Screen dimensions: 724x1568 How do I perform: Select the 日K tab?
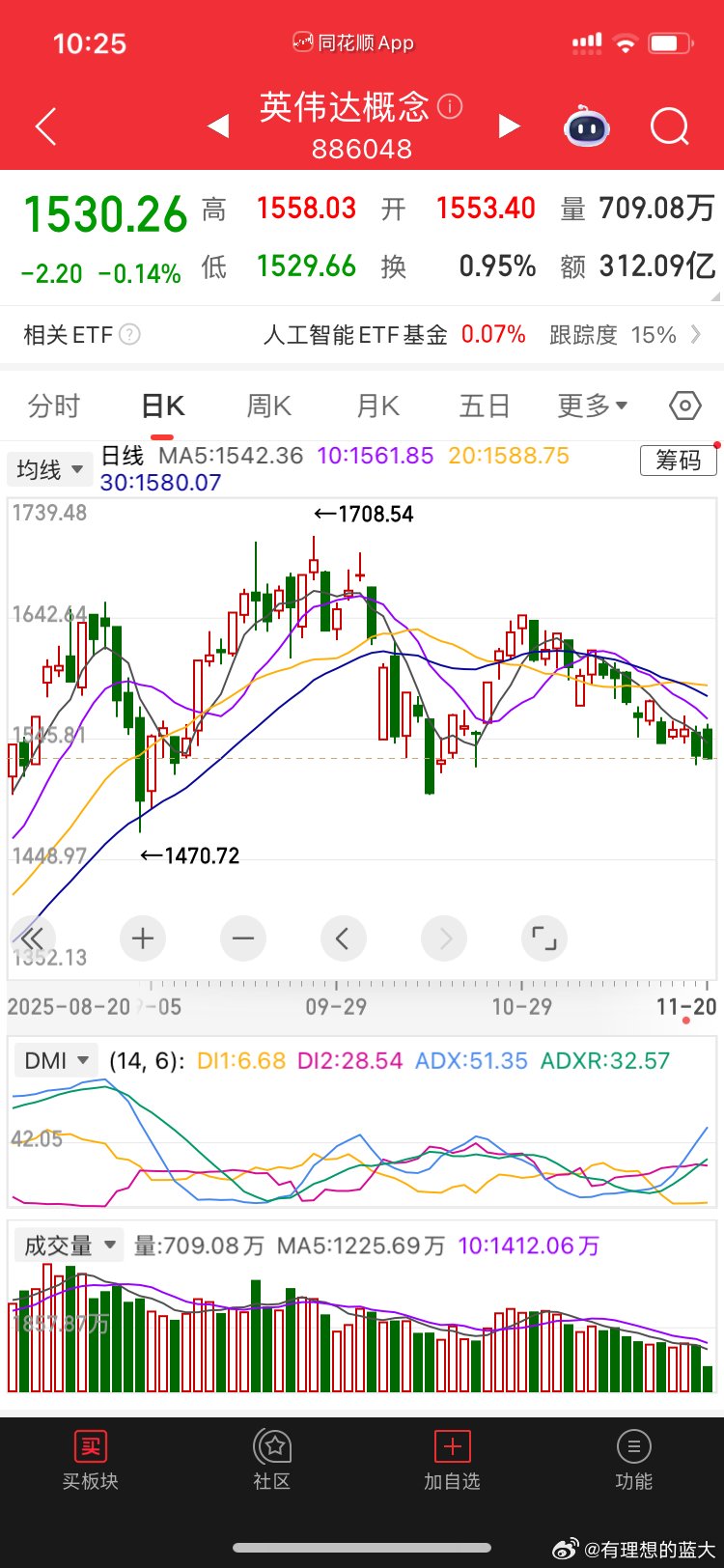coord(162,406)
